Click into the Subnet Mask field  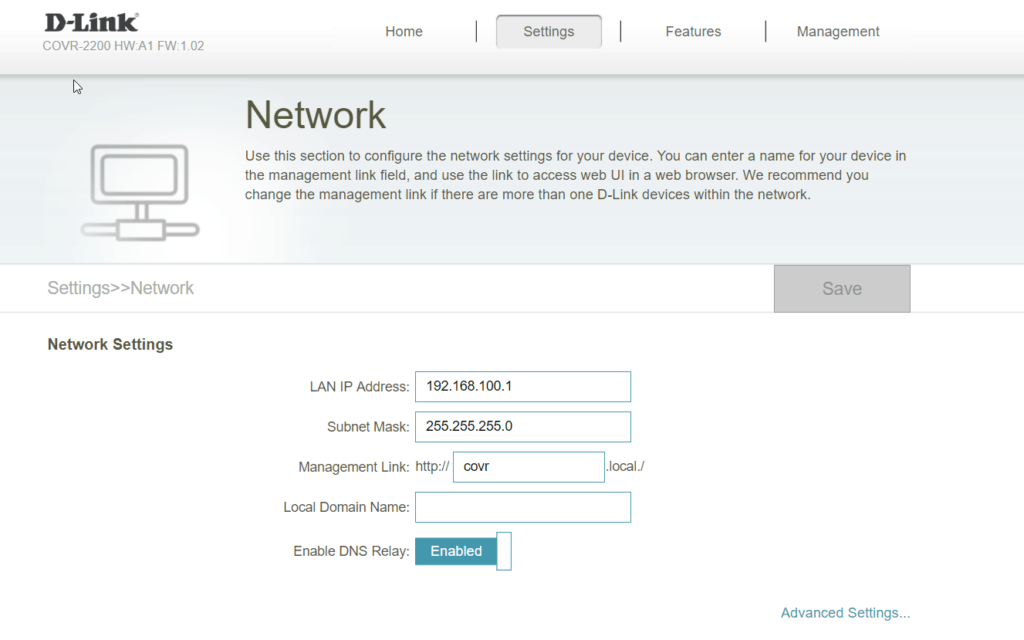(x=523, y=427)
